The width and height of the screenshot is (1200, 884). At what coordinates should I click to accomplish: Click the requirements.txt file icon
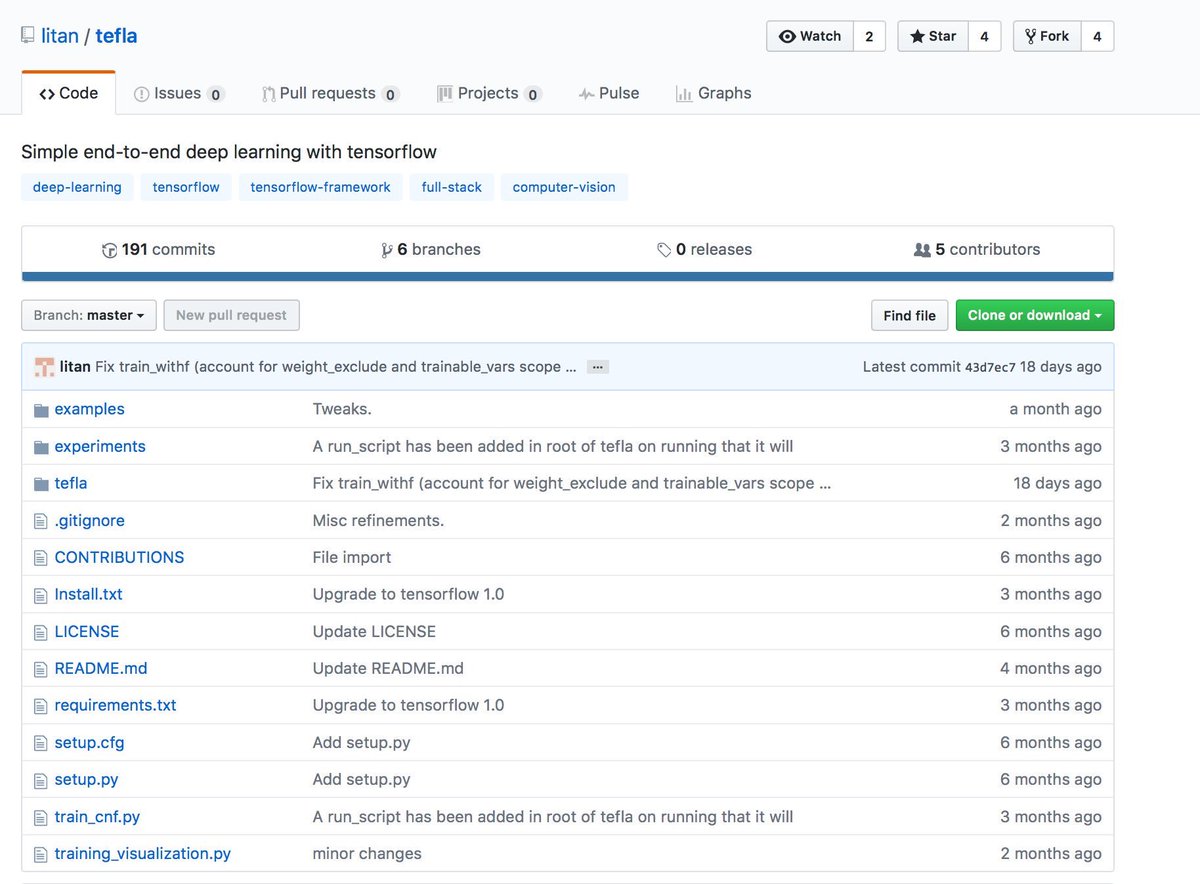pyautogui.click(x=41, y=706)
